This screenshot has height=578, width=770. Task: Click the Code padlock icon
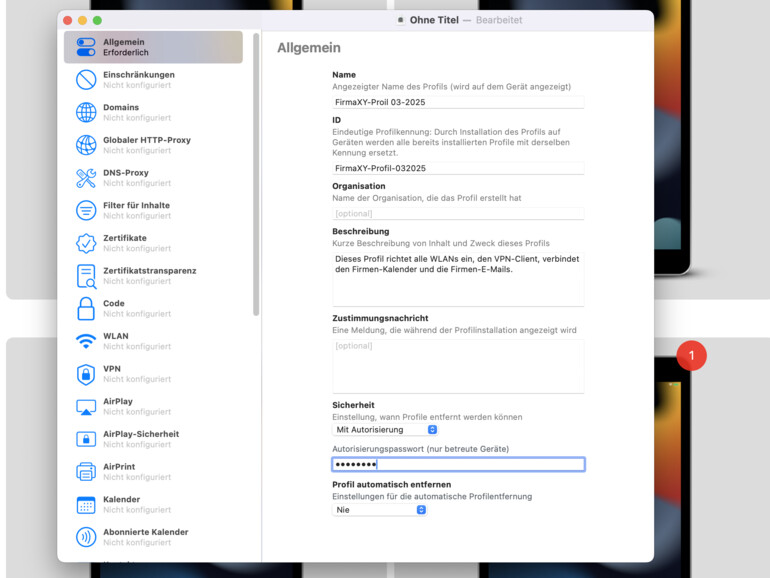click(86, 308)
